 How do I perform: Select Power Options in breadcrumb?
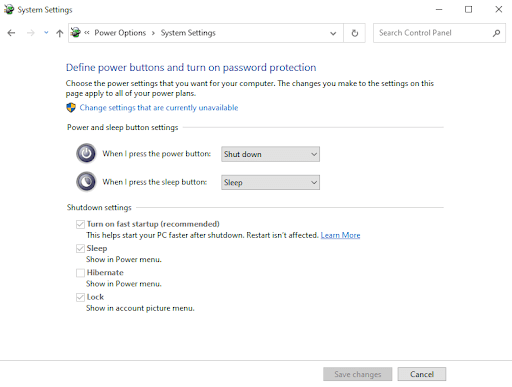(120, 33)
